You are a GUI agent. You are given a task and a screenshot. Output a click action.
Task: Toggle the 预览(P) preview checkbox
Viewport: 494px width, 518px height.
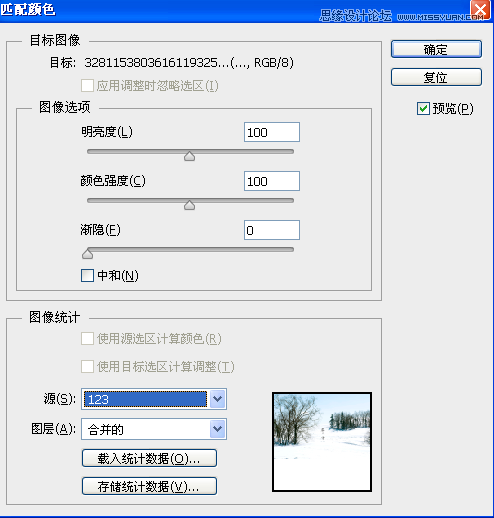[x=423, y=109]
